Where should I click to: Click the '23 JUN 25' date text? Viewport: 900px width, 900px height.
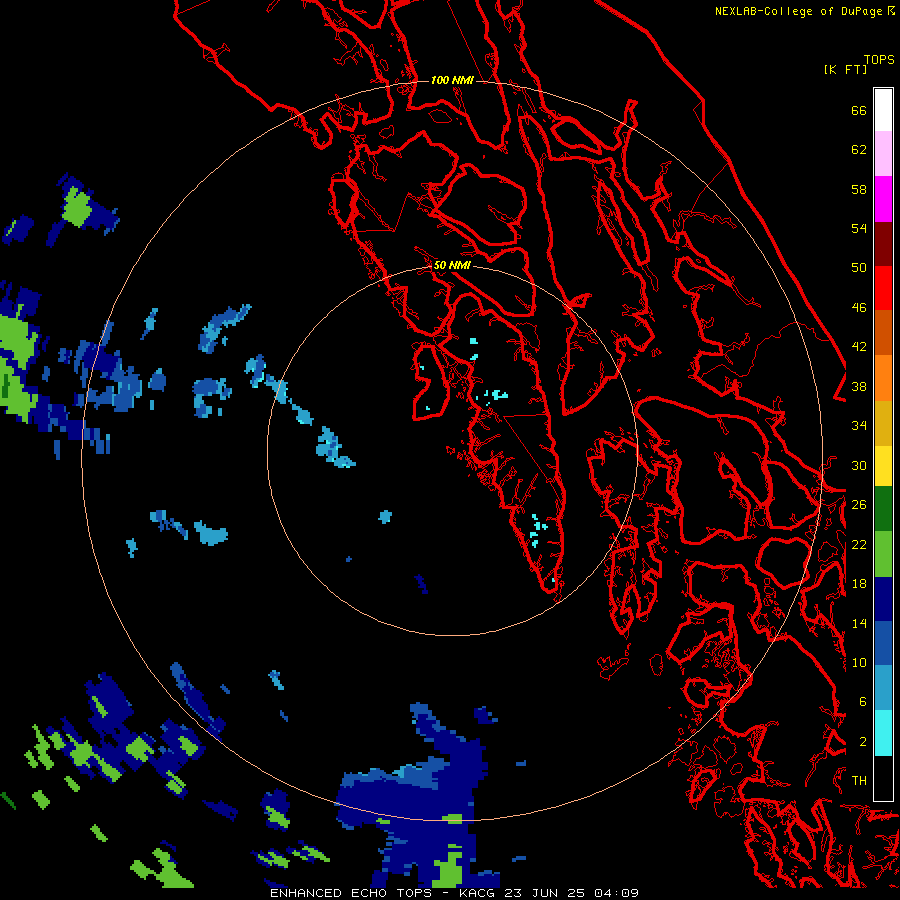(546, 893)
